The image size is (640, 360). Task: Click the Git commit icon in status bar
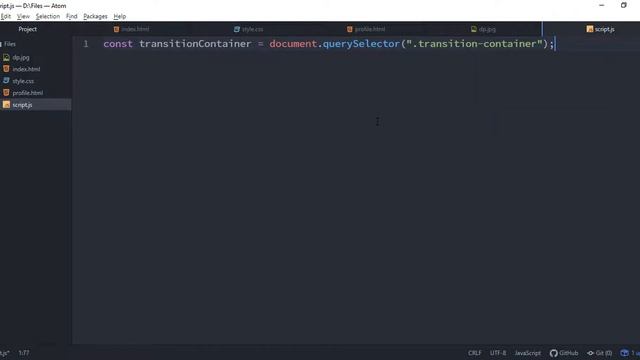pyautogui.click(x=590, y=353)
